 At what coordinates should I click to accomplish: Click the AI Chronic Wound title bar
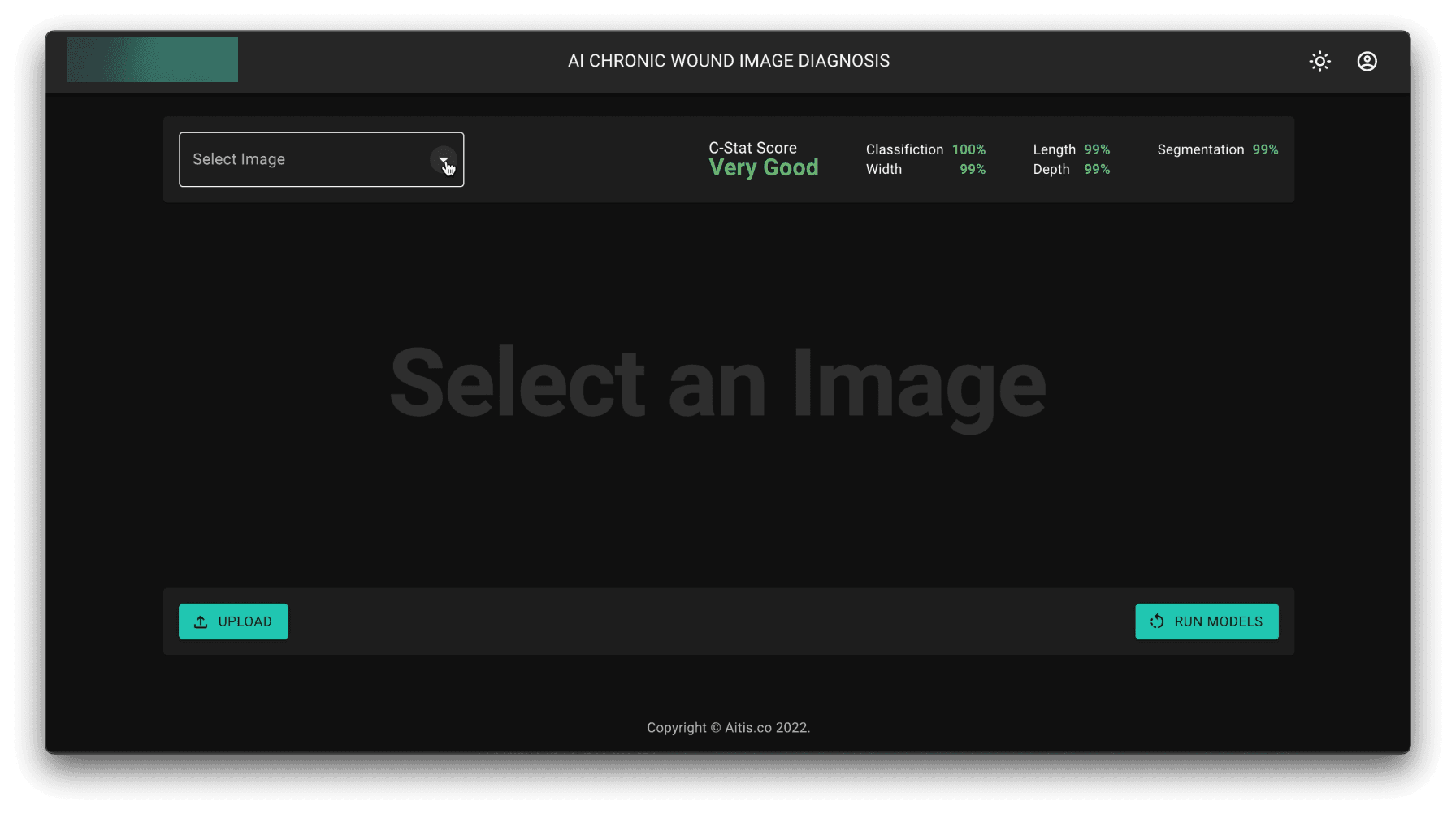coord(729,60)
